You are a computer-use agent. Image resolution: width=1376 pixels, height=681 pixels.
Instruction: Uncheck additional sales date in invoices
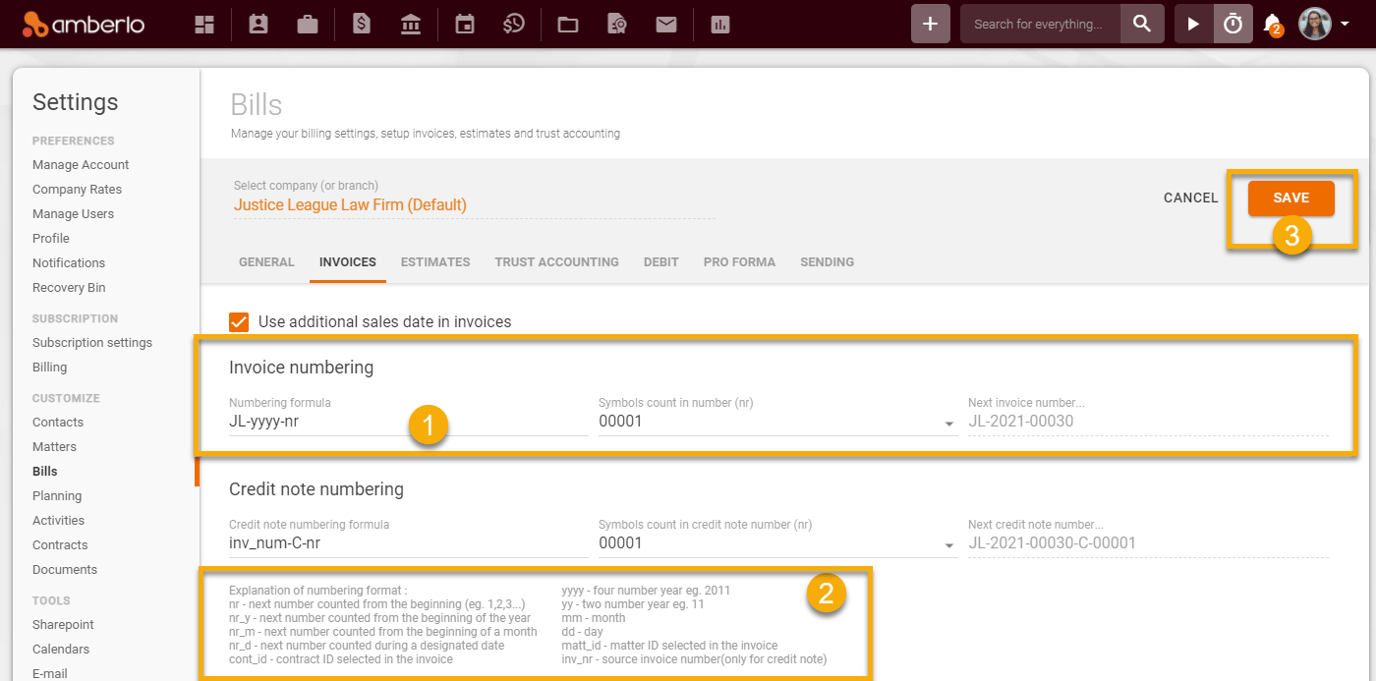tap(238, 322)
